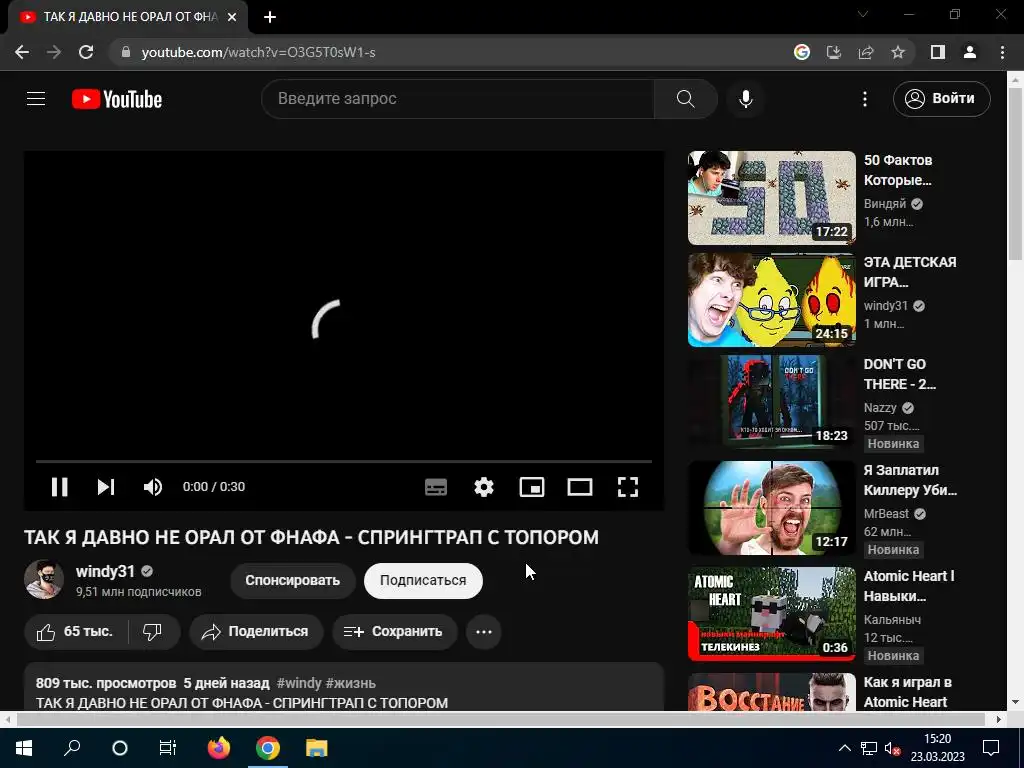Open DON'T GO THERE video thumbnail
Image resolution: width=1024 pixels, height=768 pixels.
[771, 402]
